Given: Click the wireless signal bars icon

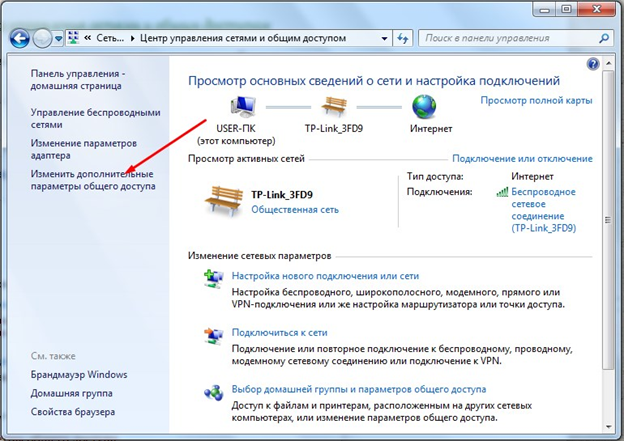Looking at the screenshot, I should point(502,192).
